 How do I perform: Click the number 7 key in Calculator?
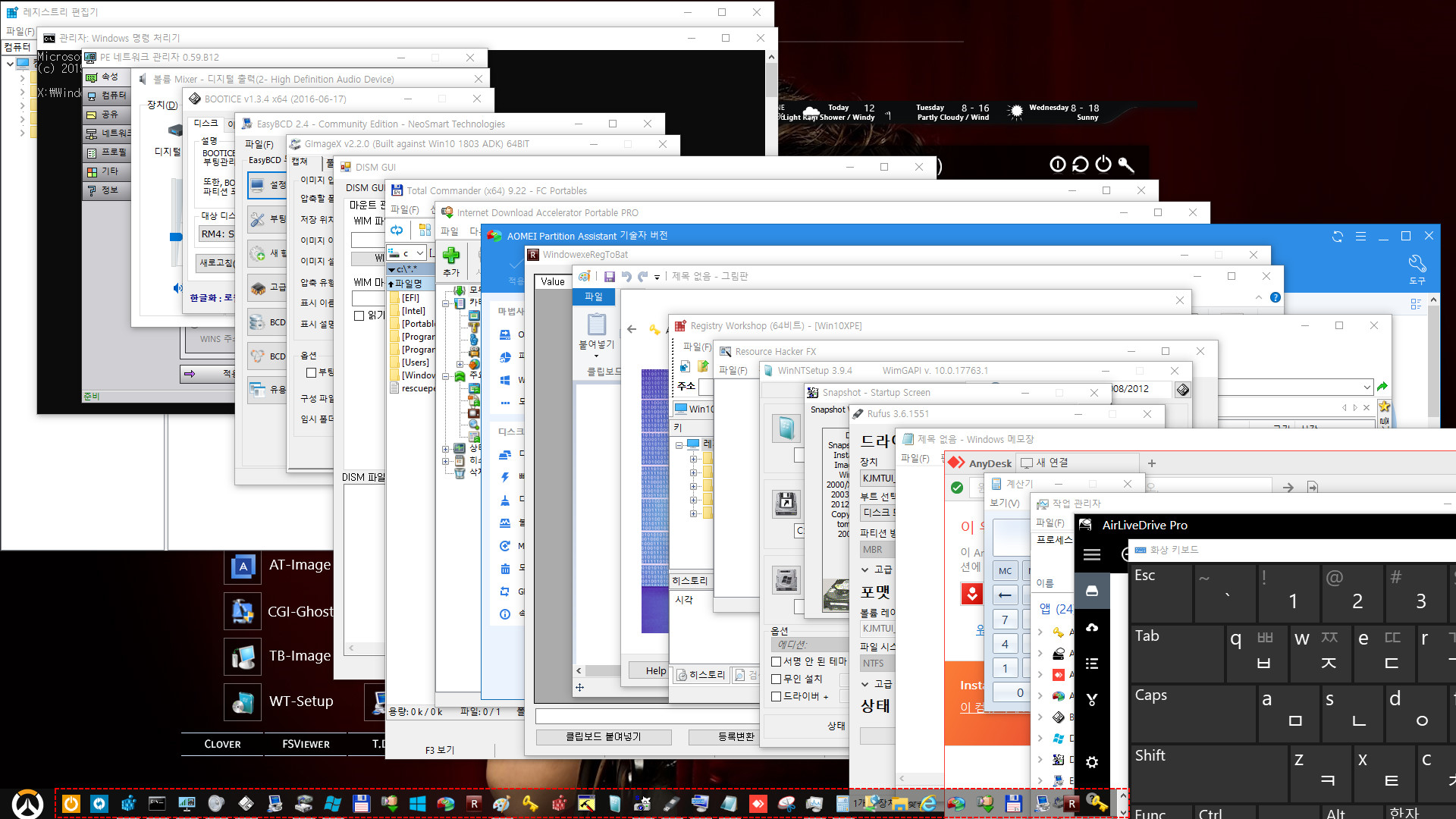1005,620
